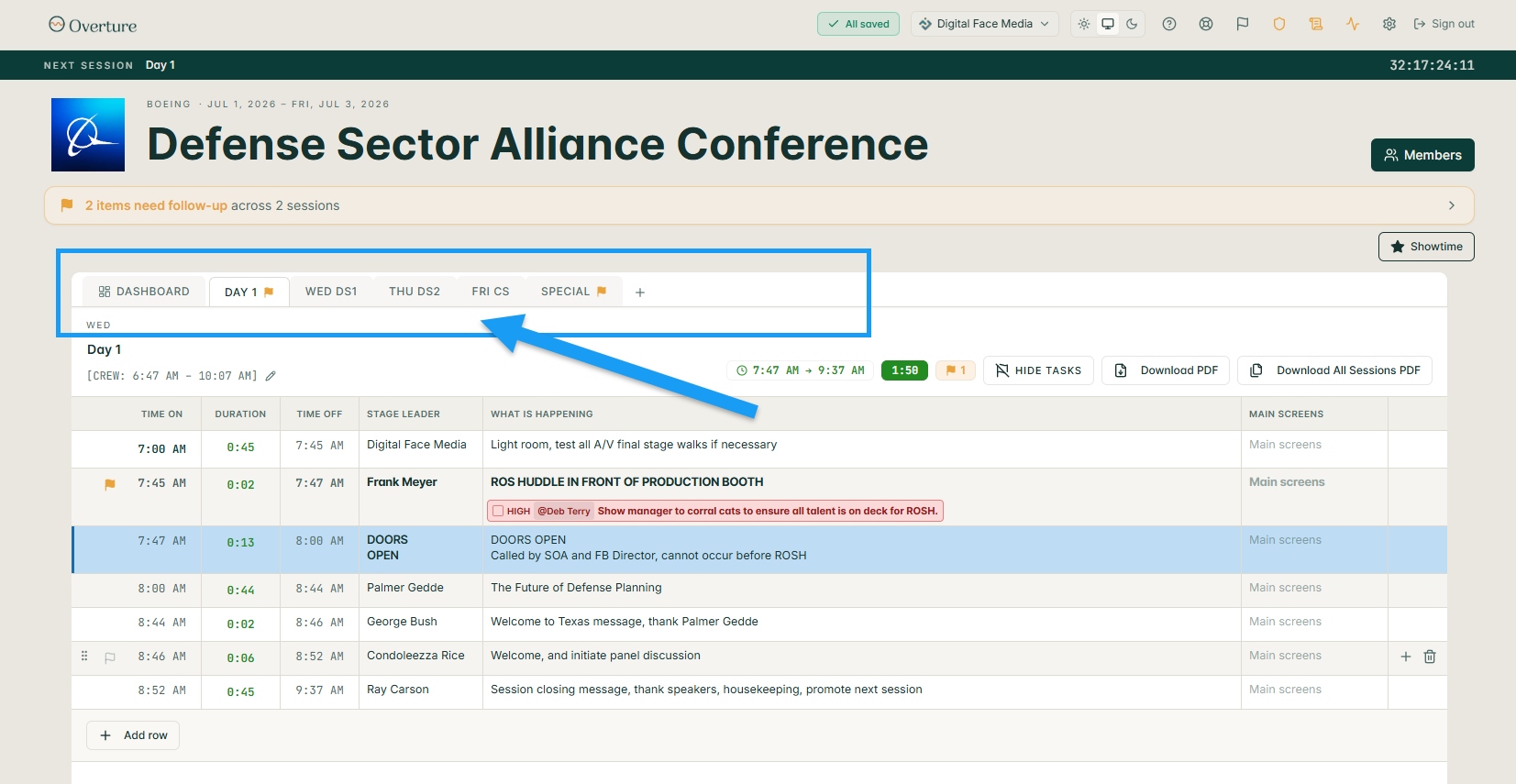Grab the drag handle on Condoleezza Rice row

point(84,657)
